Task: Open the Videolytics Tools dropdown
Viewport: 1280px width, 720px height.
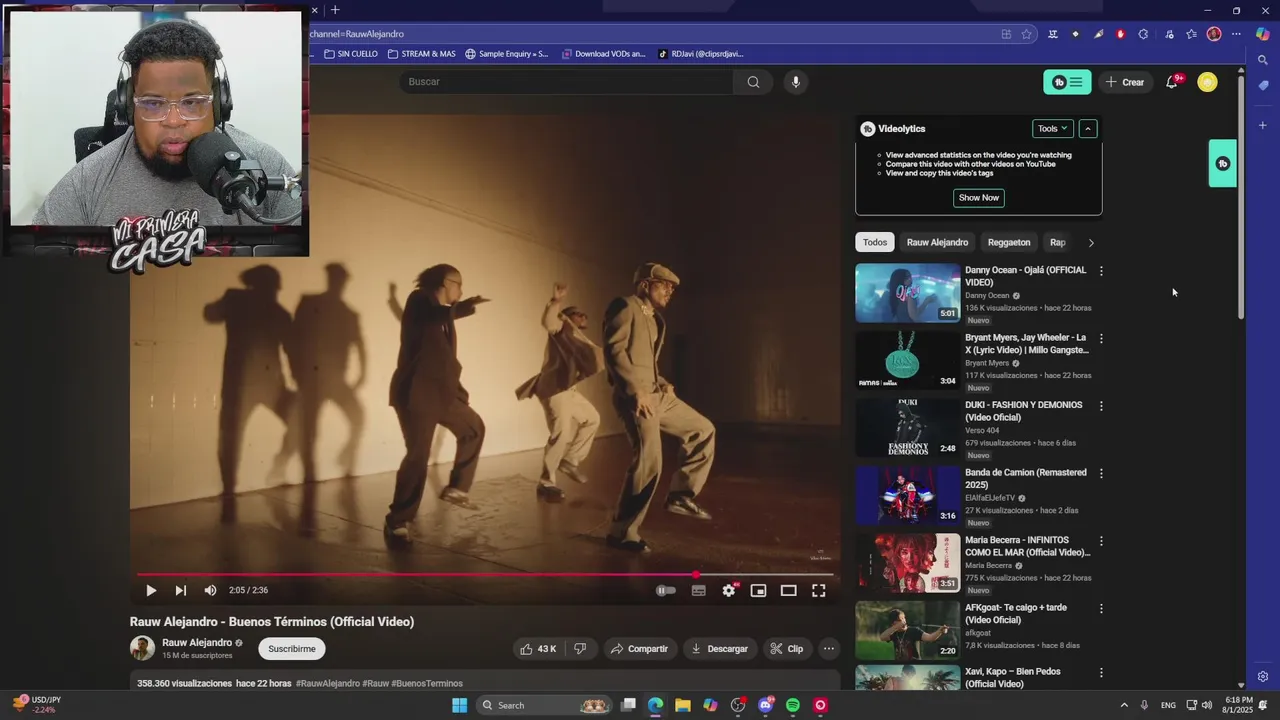Action: pyautogui.click(x=1053, y=129)
